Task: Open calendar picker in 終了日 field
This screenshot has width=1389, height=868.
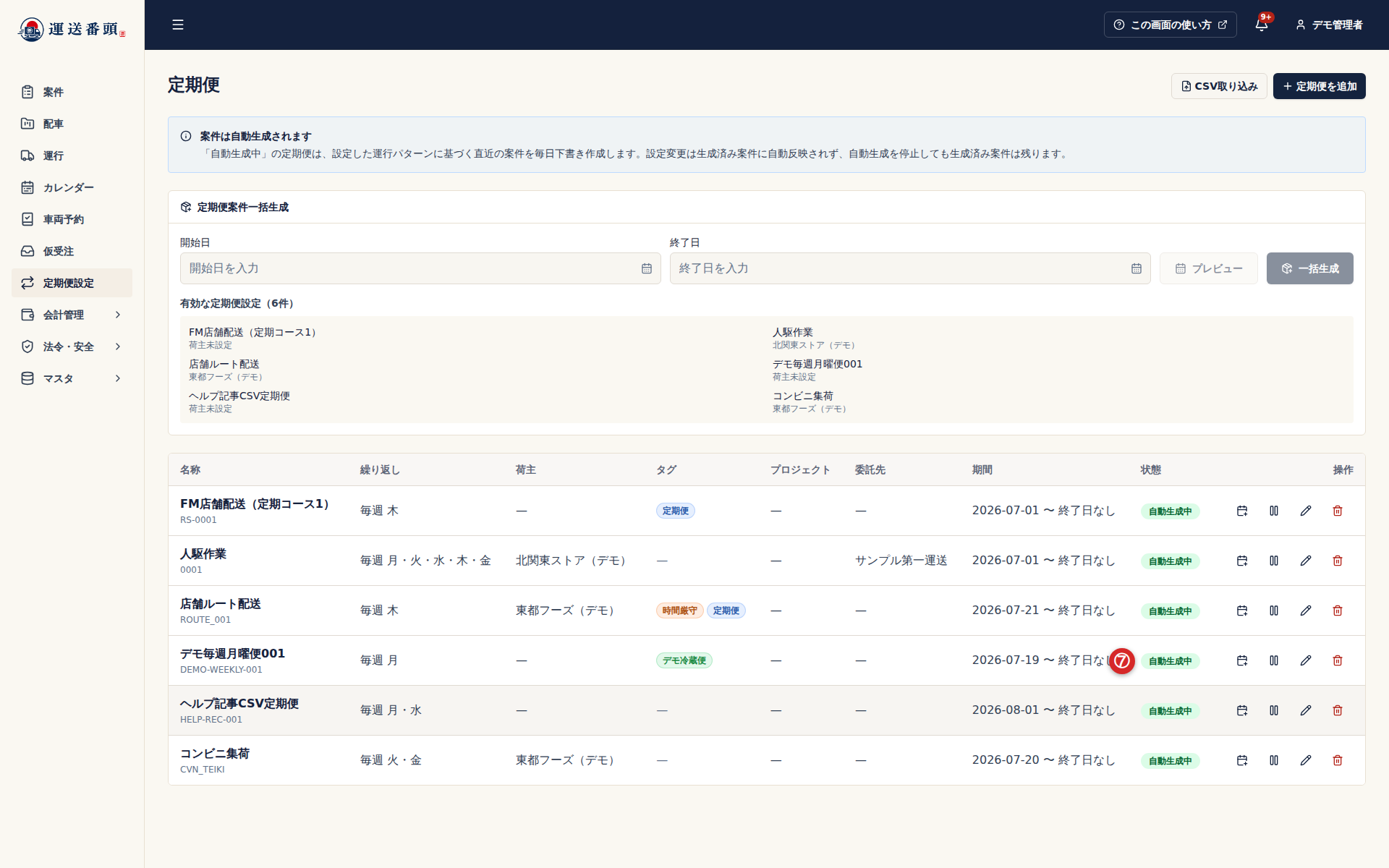Action: pos(1137,268)
